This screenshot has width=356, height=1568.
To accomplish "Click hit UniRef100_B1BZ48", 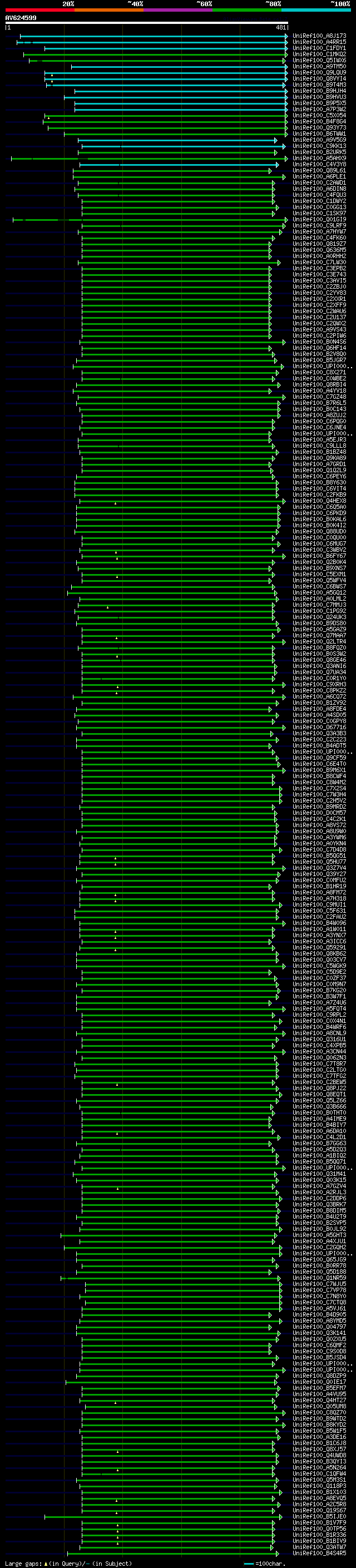I will [x=319, y=452].
